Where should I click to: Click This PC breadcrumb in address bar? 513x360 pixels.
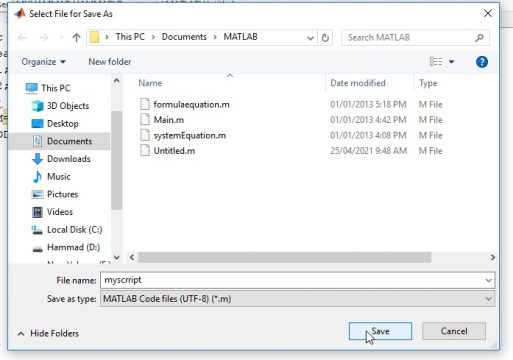[130, 37]
